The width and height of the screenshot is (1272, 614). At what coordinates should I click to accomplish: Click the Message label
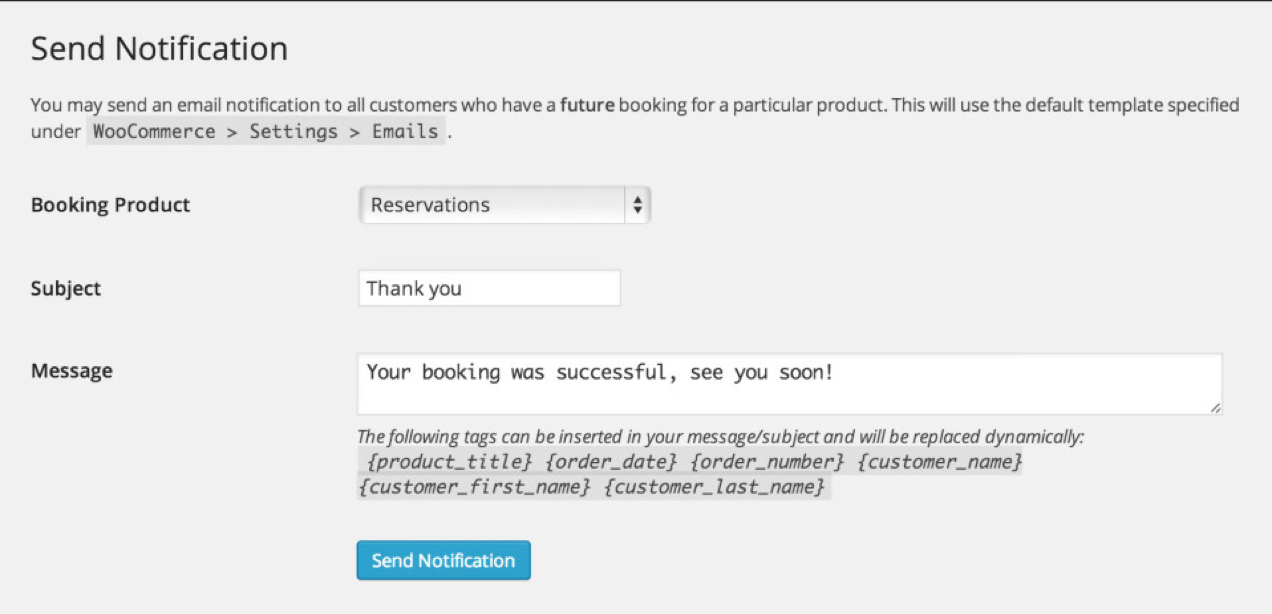tap(72, 371)
